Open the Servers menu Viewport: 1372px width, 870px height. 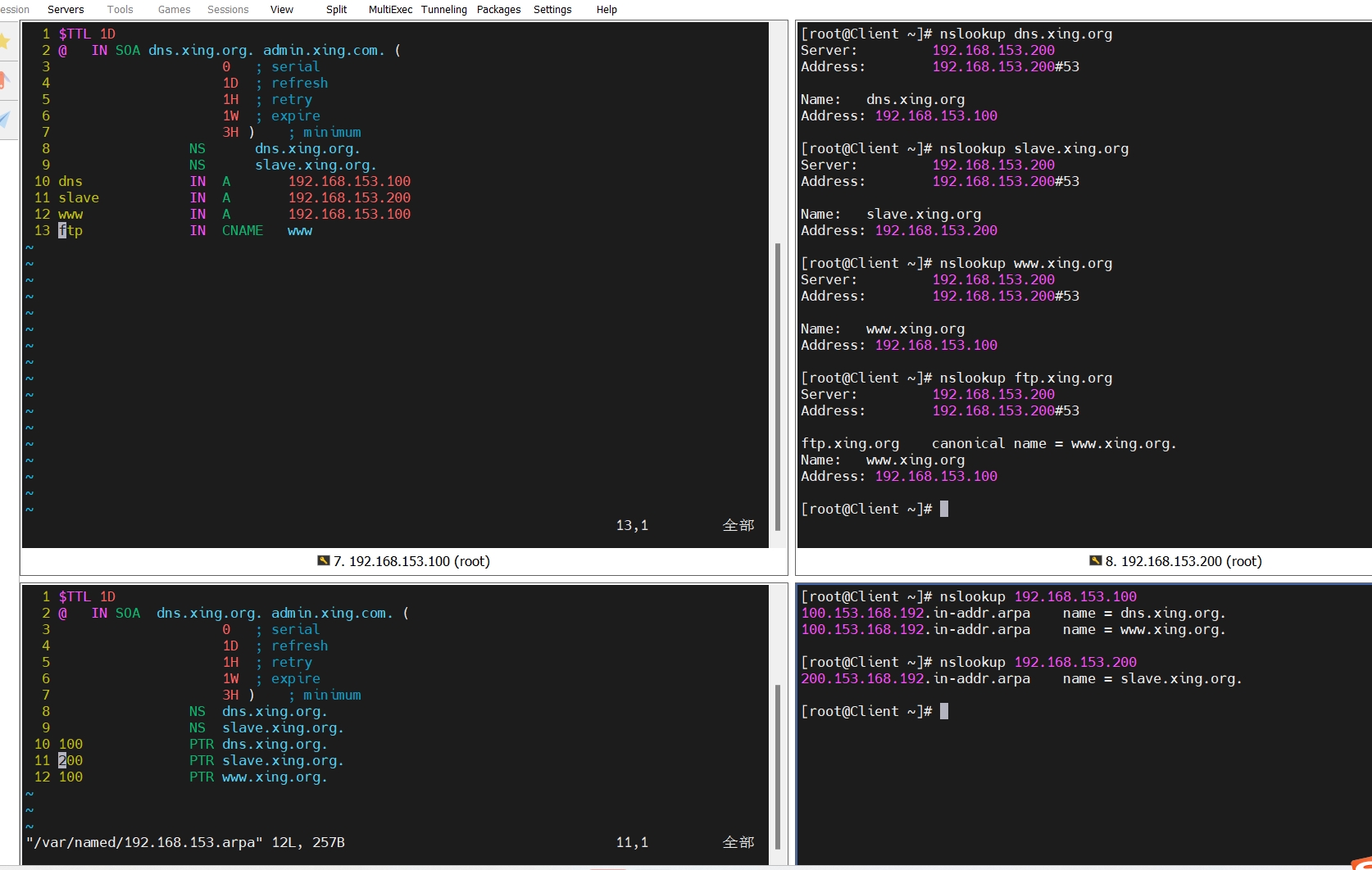pos(66,9)
